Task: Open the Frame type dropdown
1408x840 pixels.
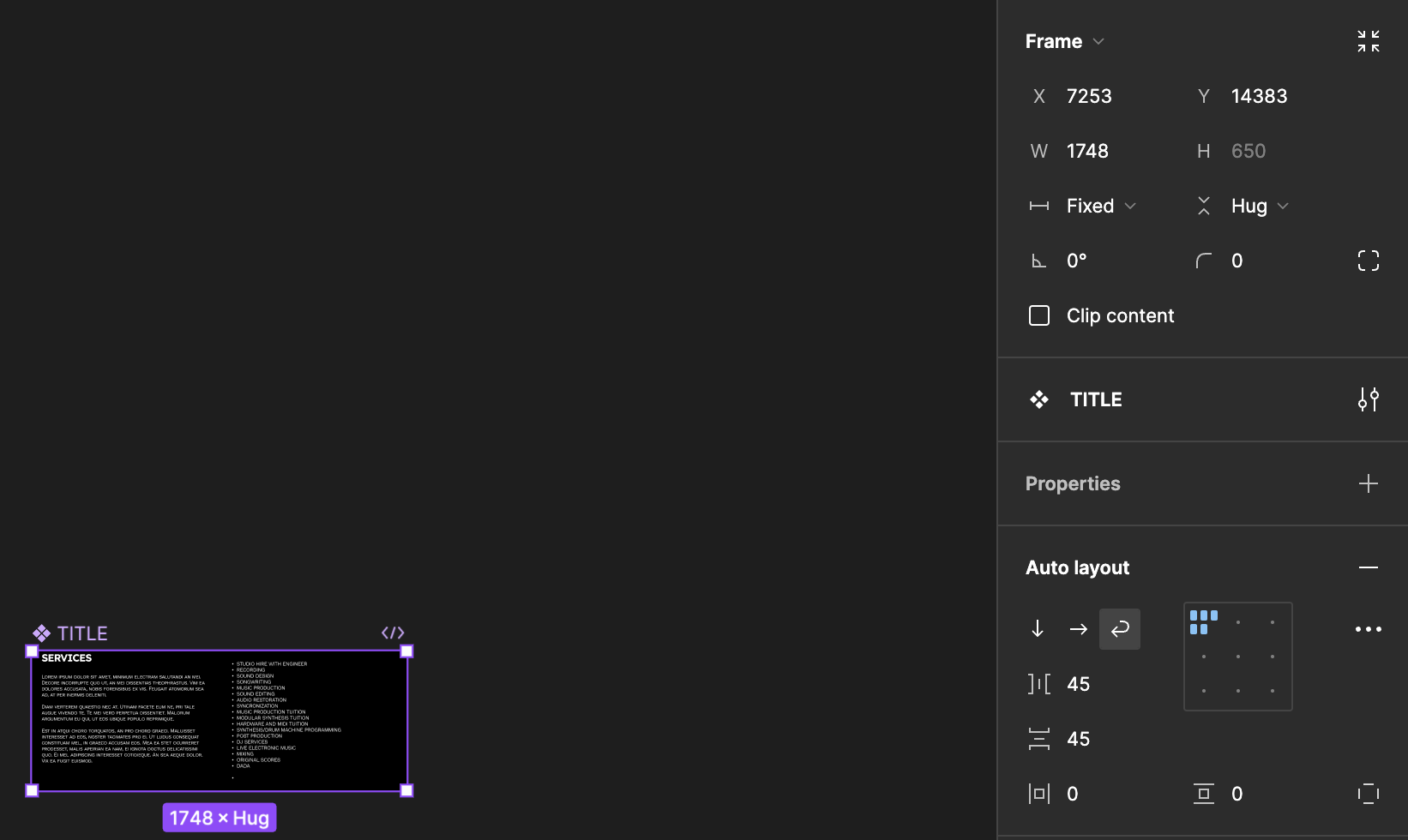Action: (1064, 41)
